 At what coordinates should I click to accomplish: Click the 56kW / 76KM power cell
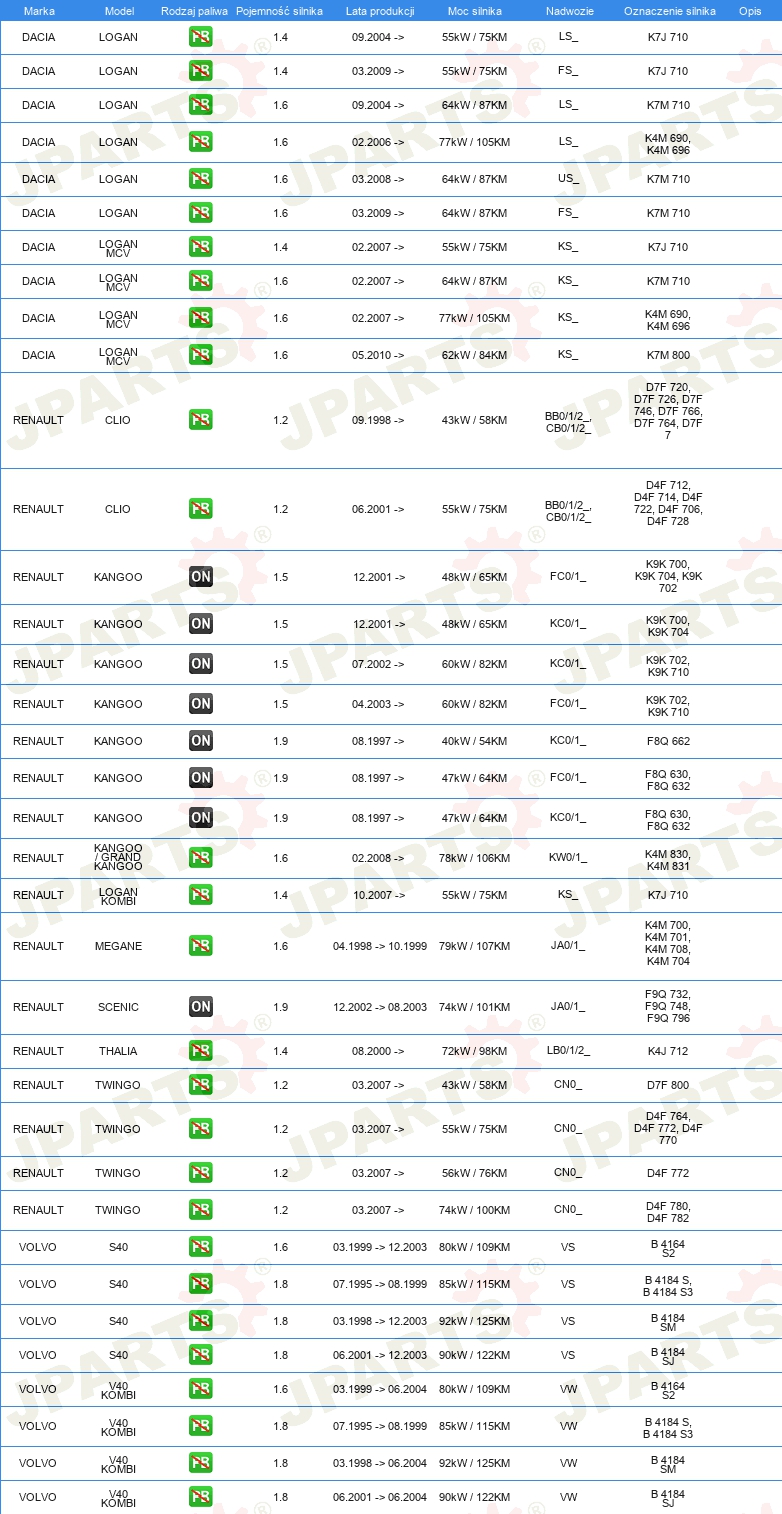pyautogui.click(x=475, y=1173)
